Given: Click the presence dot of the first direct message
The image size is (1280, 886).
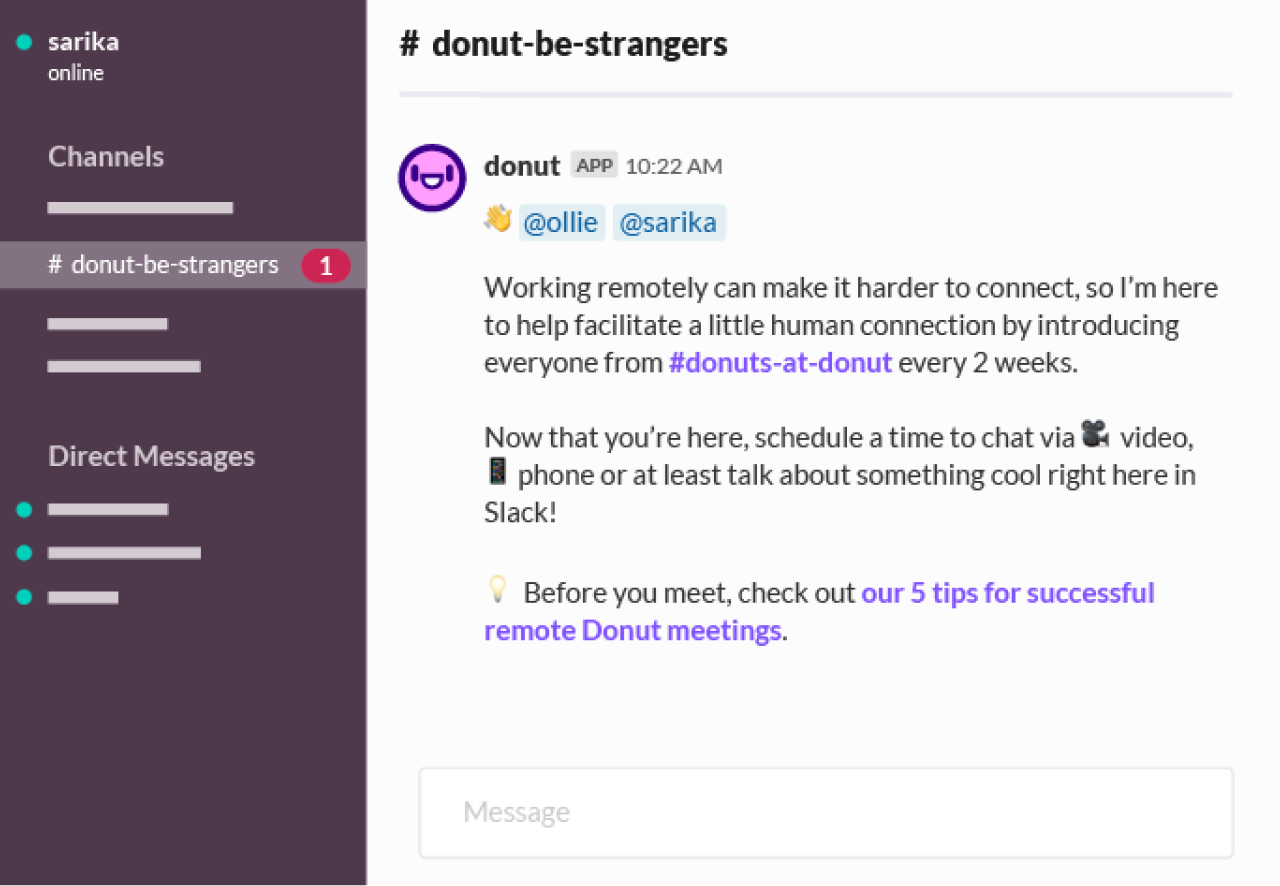Looking at the screenshot, I should 22,509.
